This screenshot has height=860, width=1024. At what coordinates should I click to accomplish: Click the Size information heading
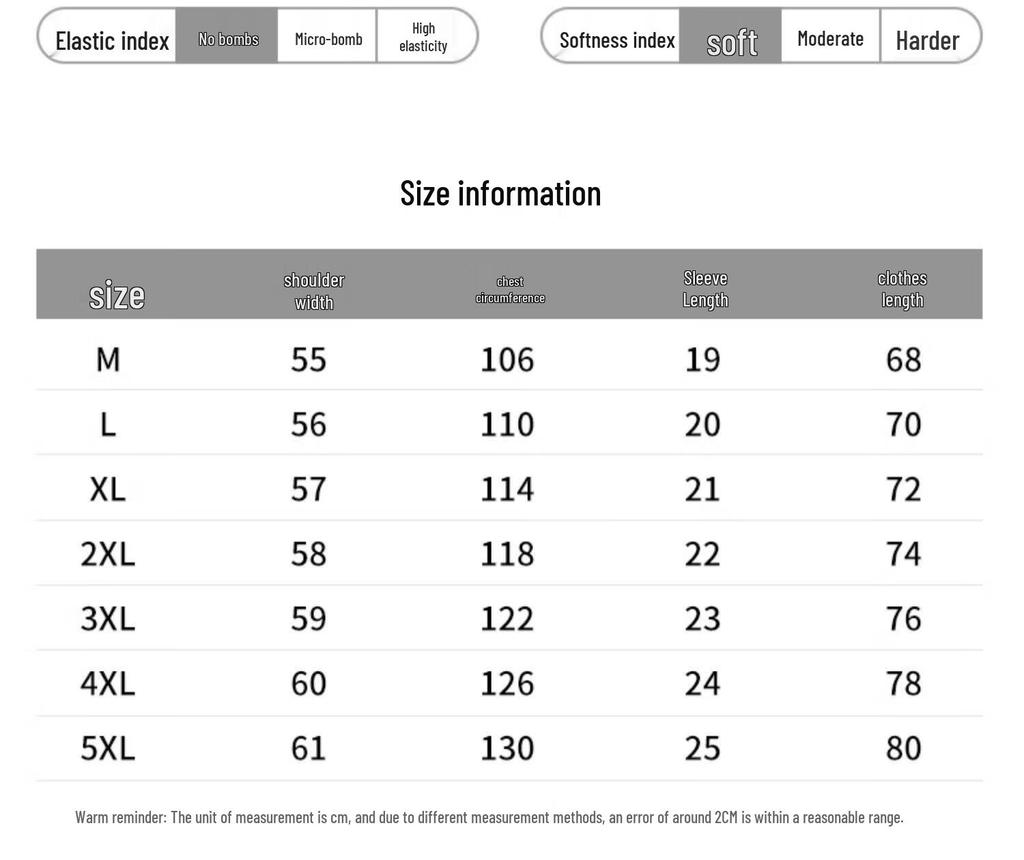(x=500, y=193)
